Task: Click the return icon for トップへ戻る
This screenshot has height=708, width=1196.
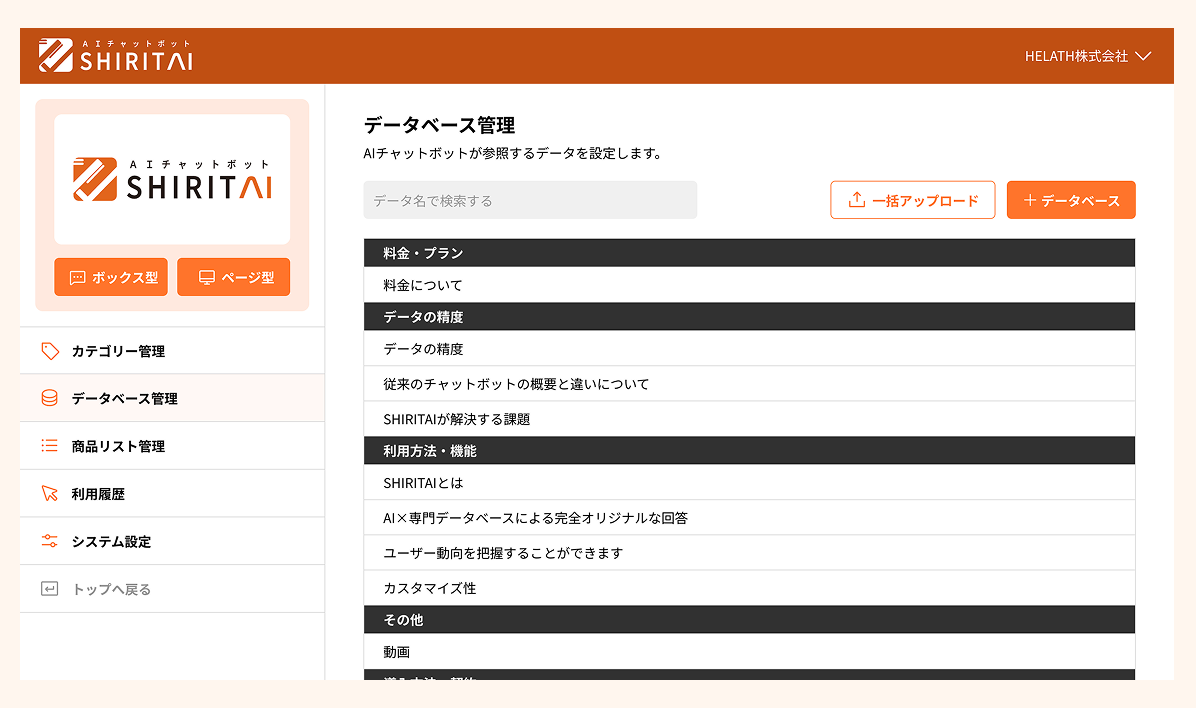Action: click(x=50, y=589)
